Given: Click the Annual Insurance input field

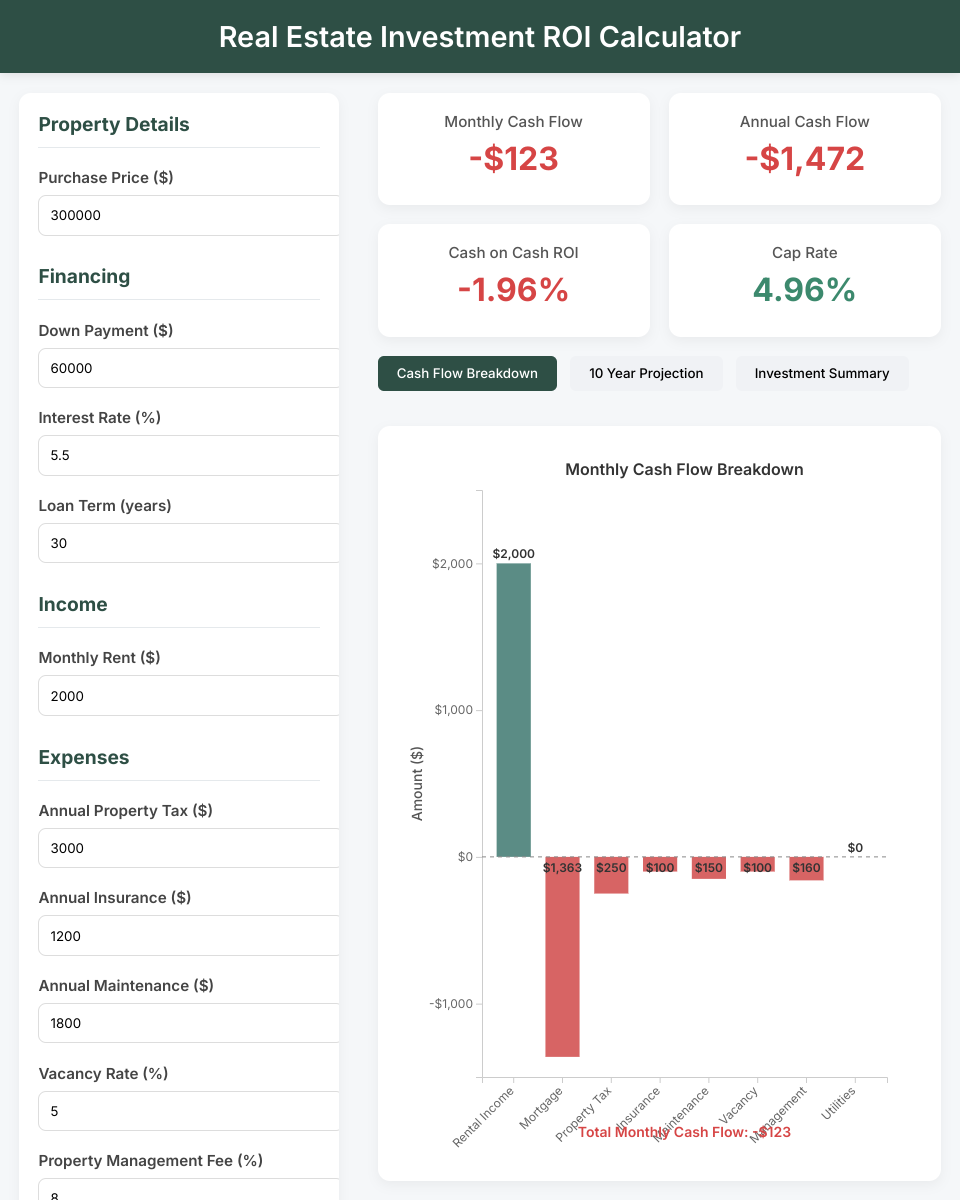Looking at the screenshot, I should [189, 936].
